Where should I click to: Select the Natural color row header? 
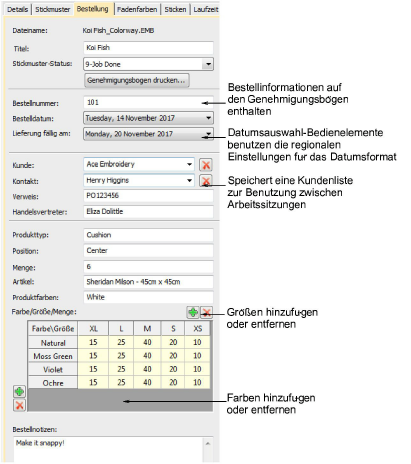point(53,343)
